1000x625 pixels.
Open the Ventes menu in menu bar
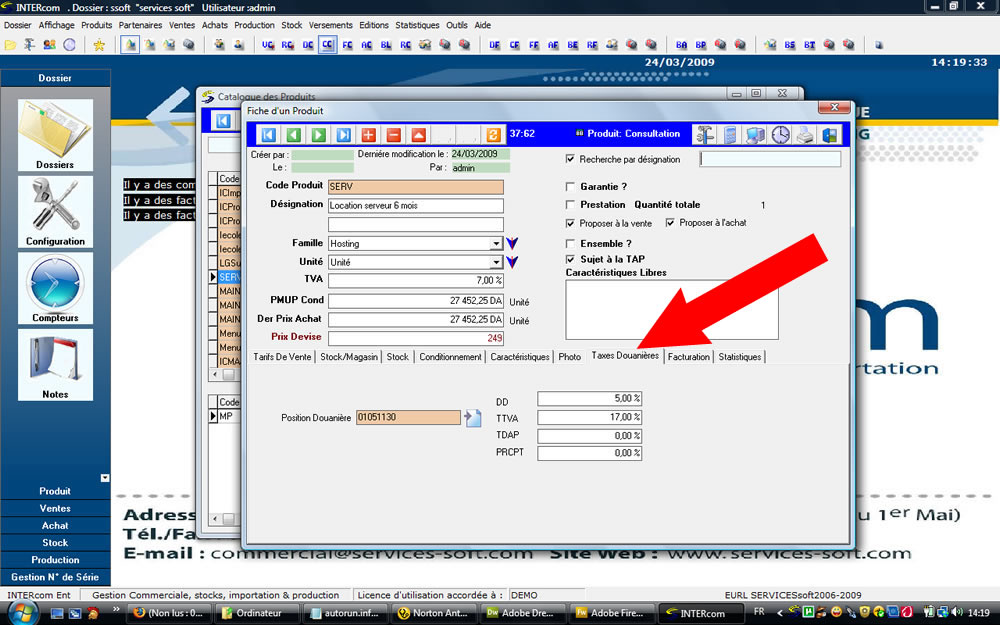(182, 25)
